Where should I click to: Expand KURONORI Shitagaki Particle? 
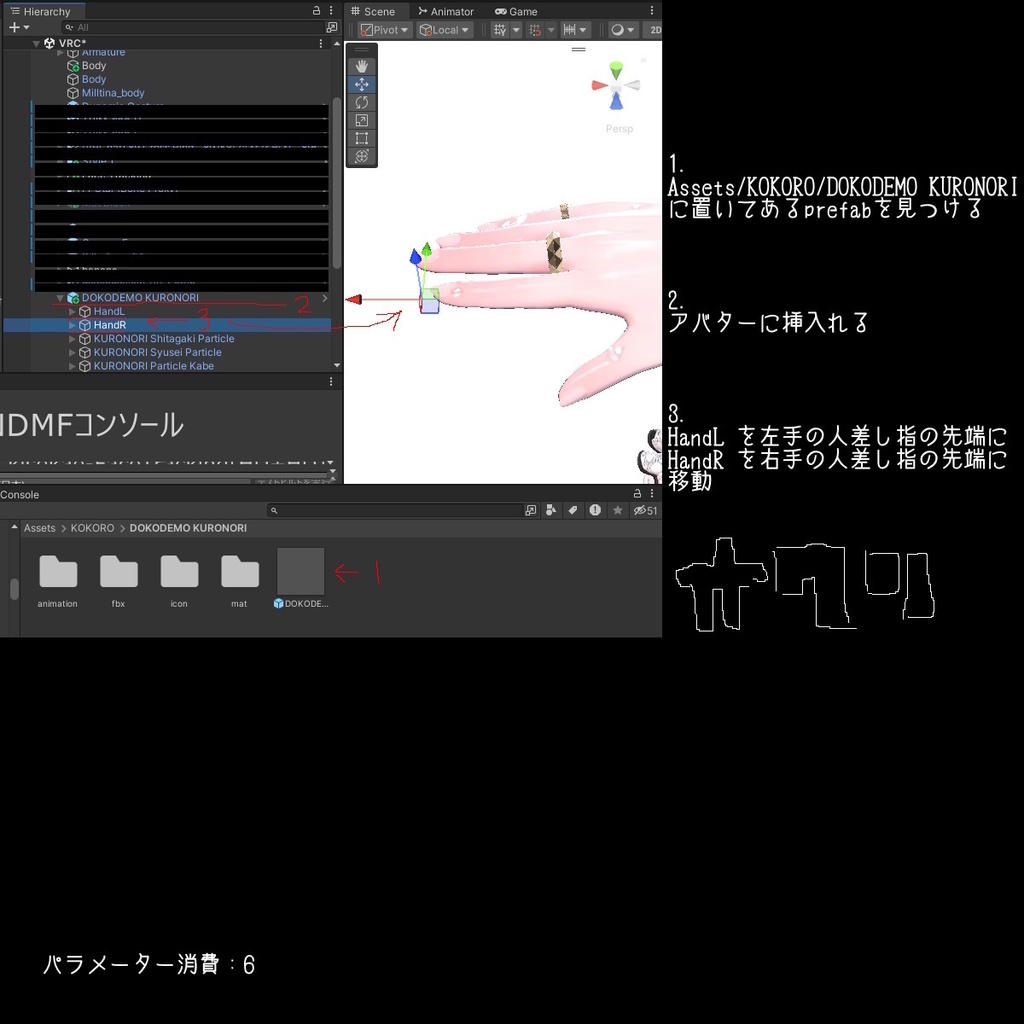72,339
